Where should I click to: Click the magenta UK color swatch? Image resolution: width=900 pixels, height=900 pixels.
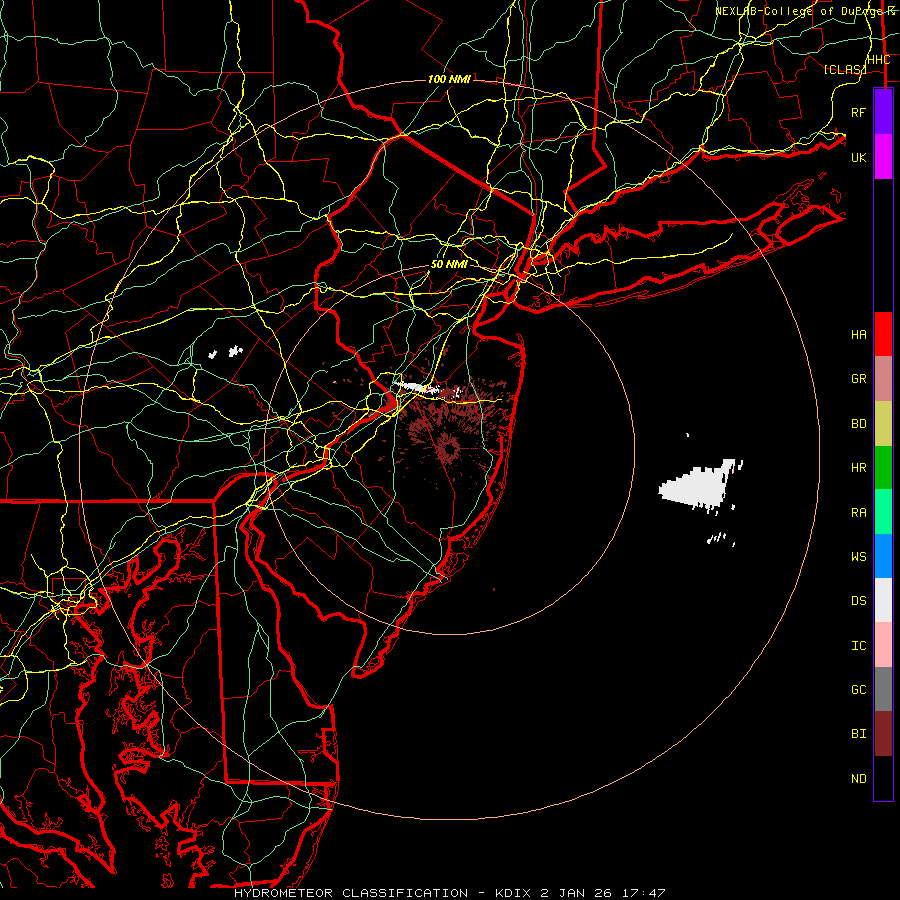point(883,157)
